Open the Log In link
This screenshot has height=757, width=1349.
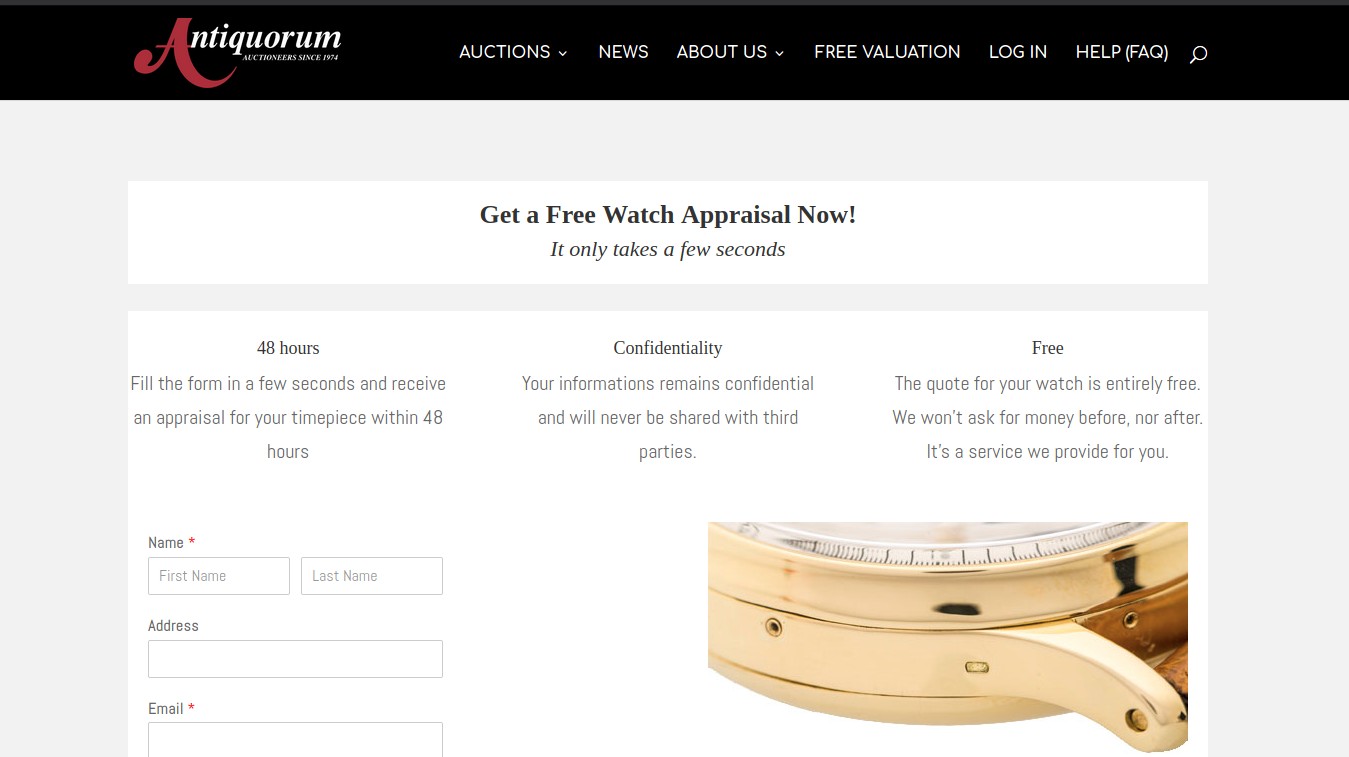pyautogui.click(x=1018, y=52)
